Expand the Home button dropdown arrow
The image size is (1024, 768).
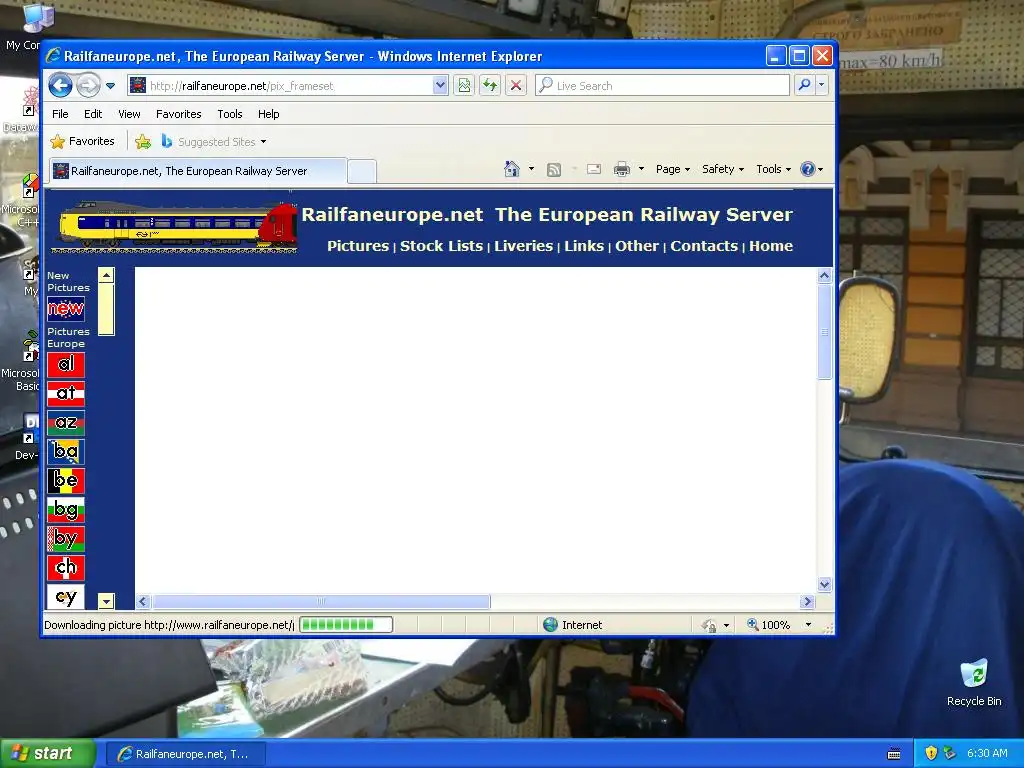click(x=531, y=169)
